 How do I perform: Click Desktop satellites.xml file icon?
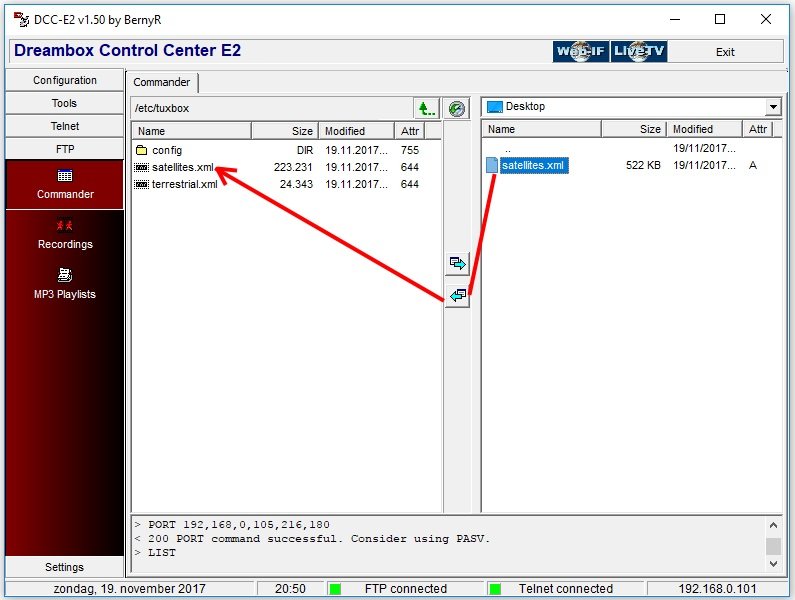tap(492, 165)
